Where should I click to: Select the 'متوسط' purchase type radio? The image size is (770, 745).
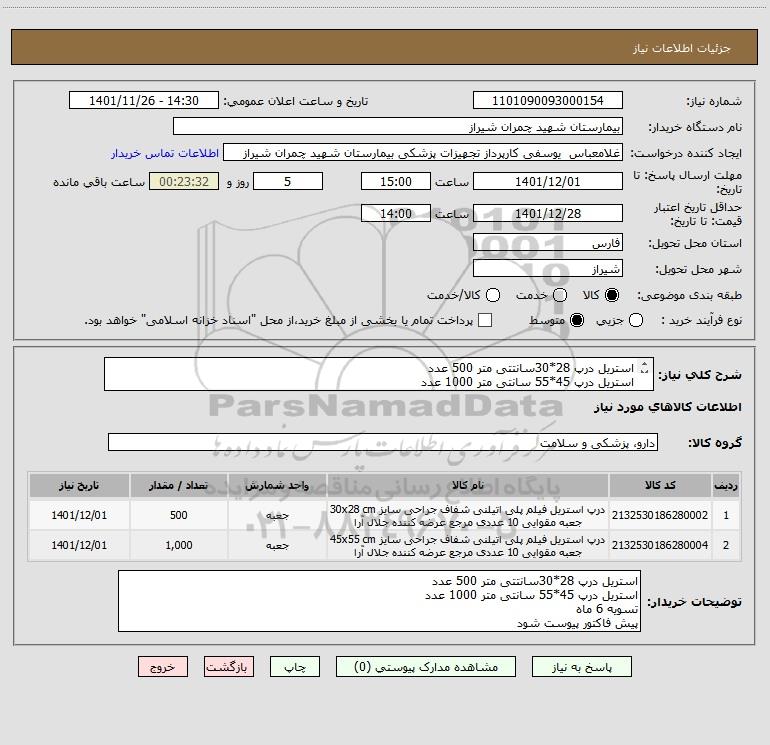577,320
